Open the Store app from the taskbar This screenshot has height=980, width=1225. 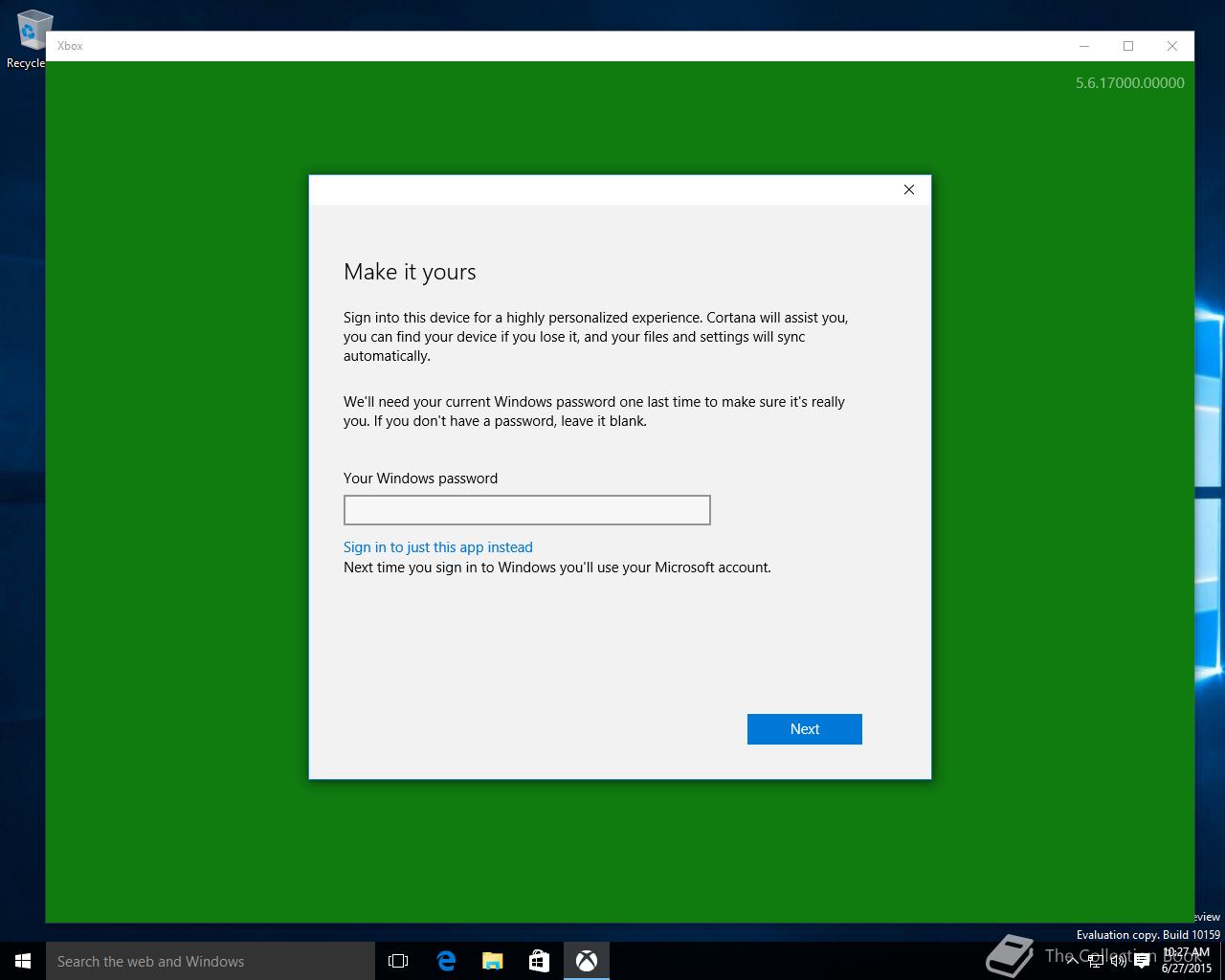point(540,961)
